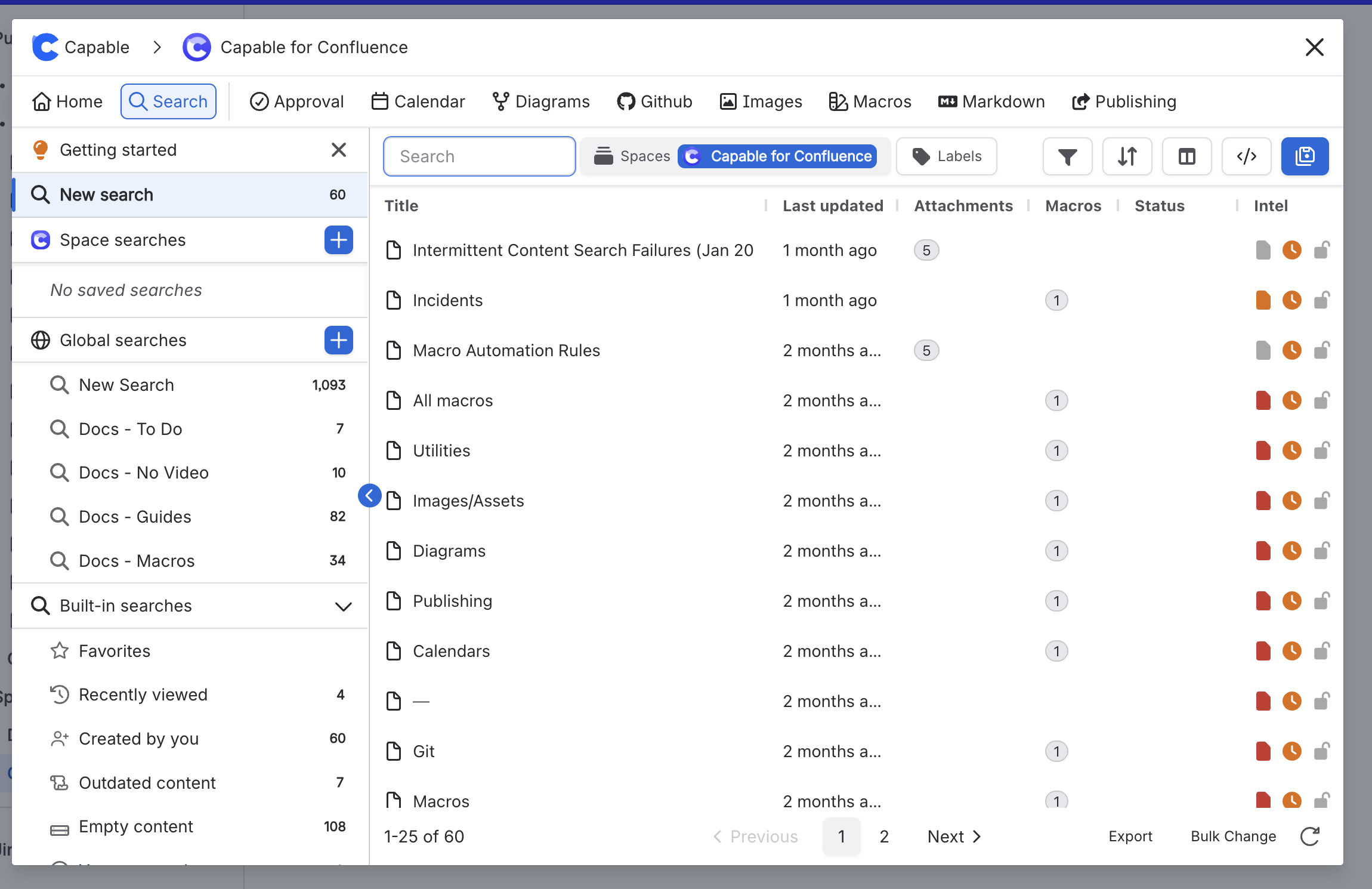Collapse the left sidebar panel

click(370, 495)
